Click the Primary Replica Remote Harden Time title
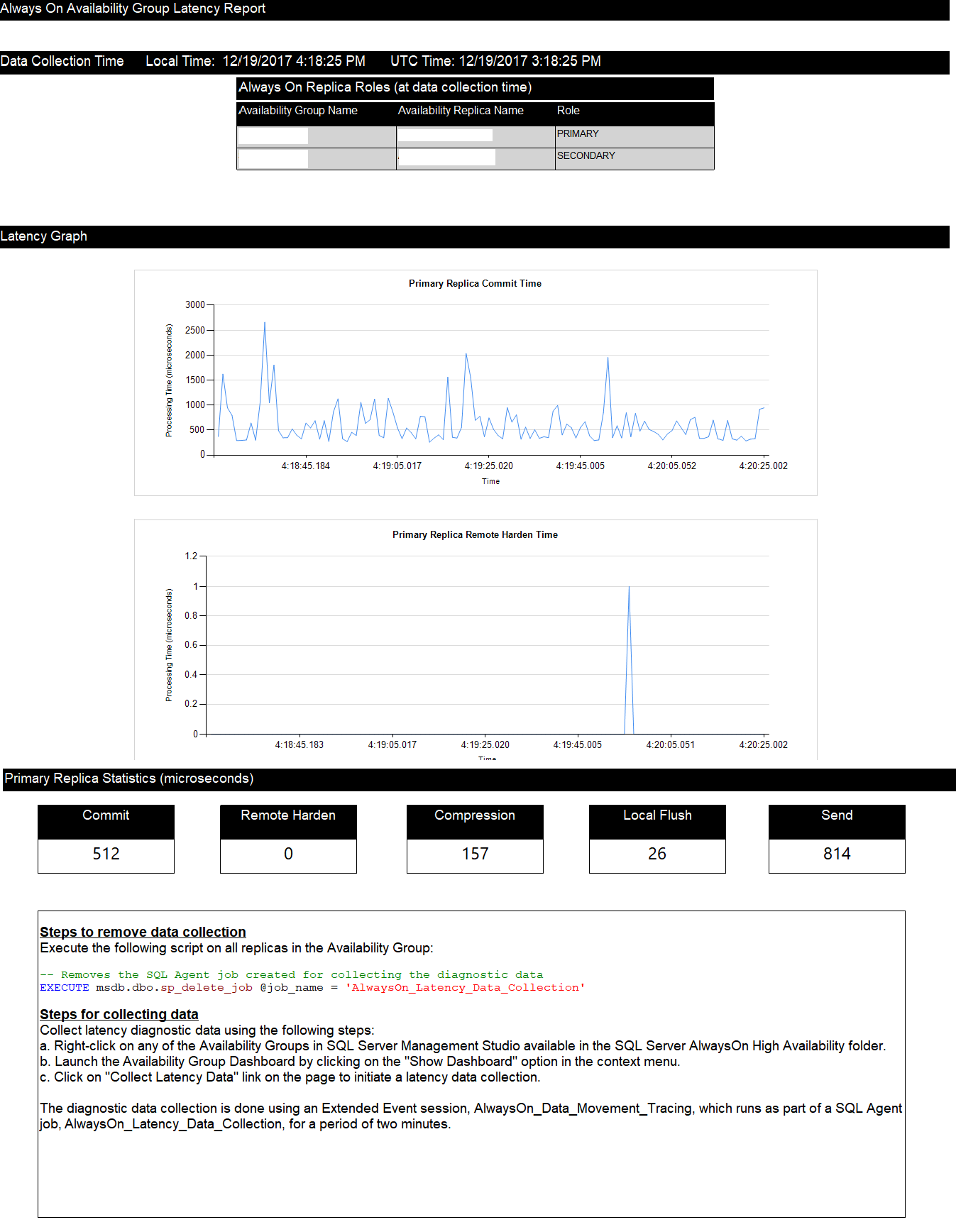 (475, 535)
